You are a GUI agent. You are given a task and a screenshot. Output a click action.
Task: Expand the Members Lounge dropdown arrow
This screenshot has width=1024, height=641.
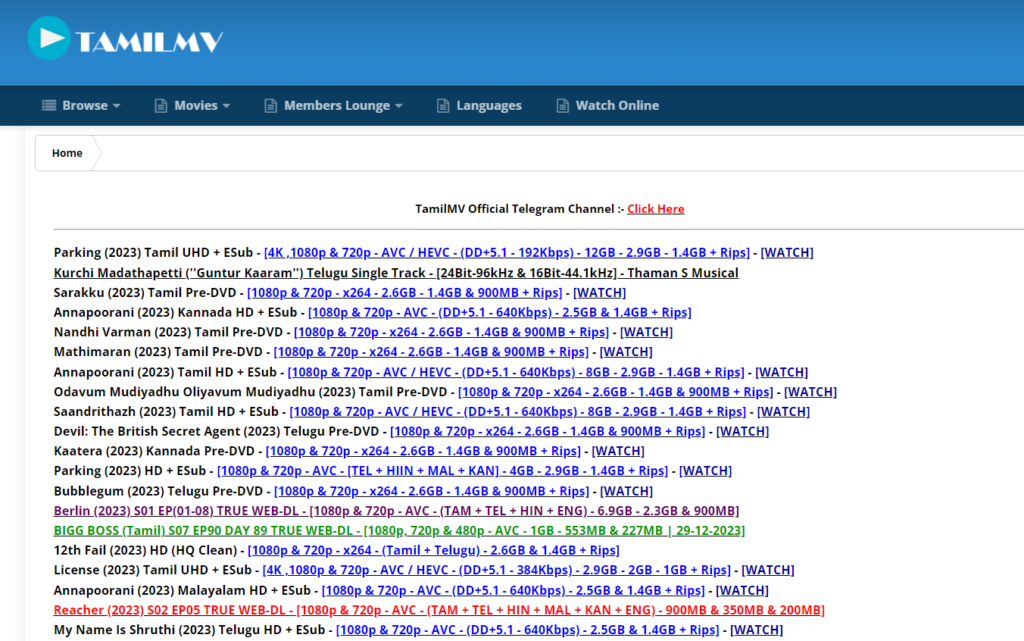coord(398,106)
